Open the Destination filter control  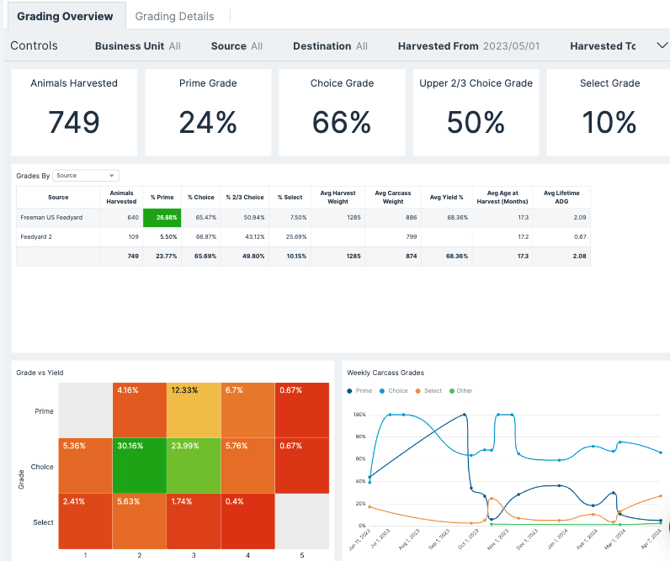click(x=330, y=46)
